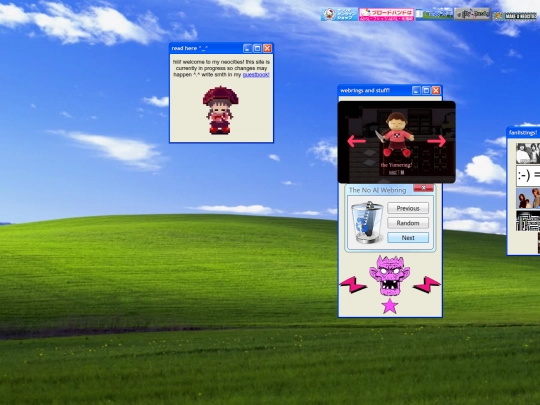Click the pixel girl with the red umbrella

[x=220, y=110]
